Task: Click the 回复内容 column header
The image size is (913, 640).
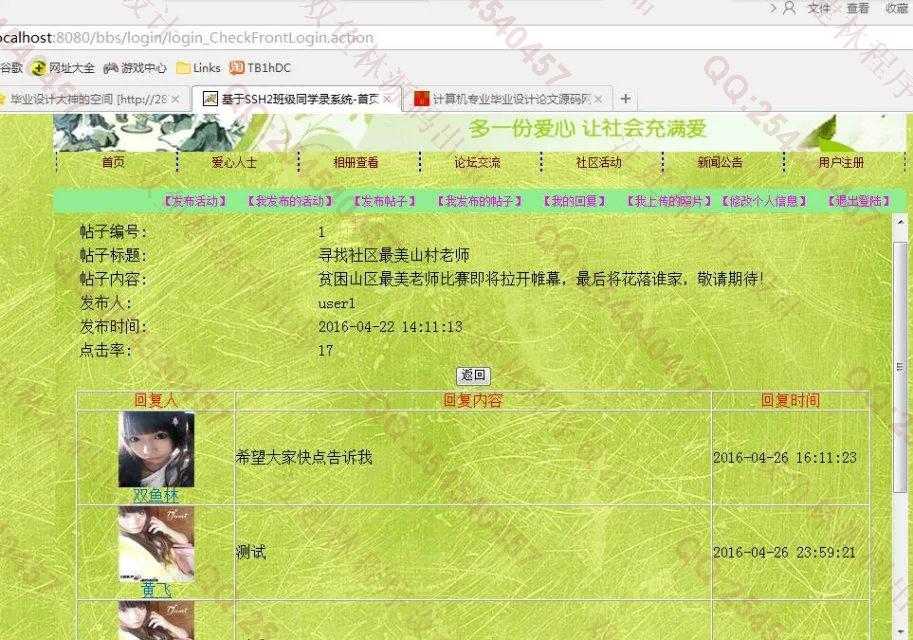Action: 473,401
